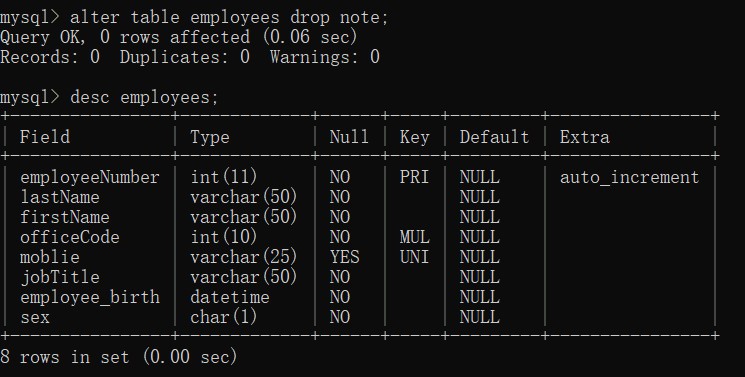Select the 'Query OK, 0 rows affected' line
This screenshot has width=745, height=377.
[x=179, y=38]
